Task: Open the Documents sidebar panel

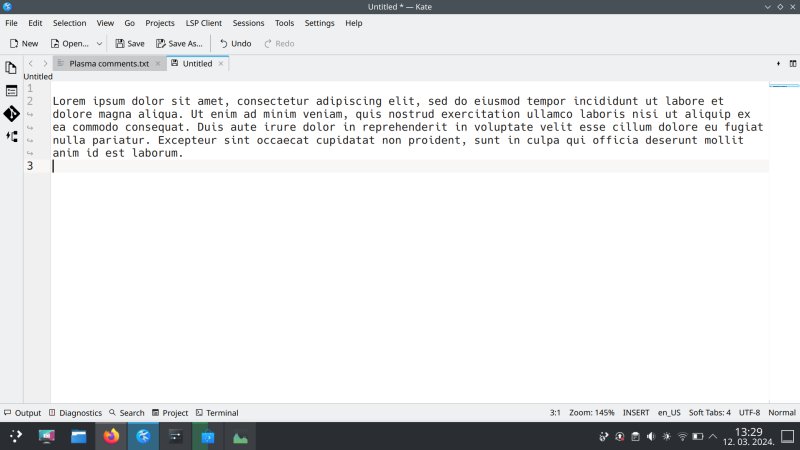Action: (x=11, y=68)
